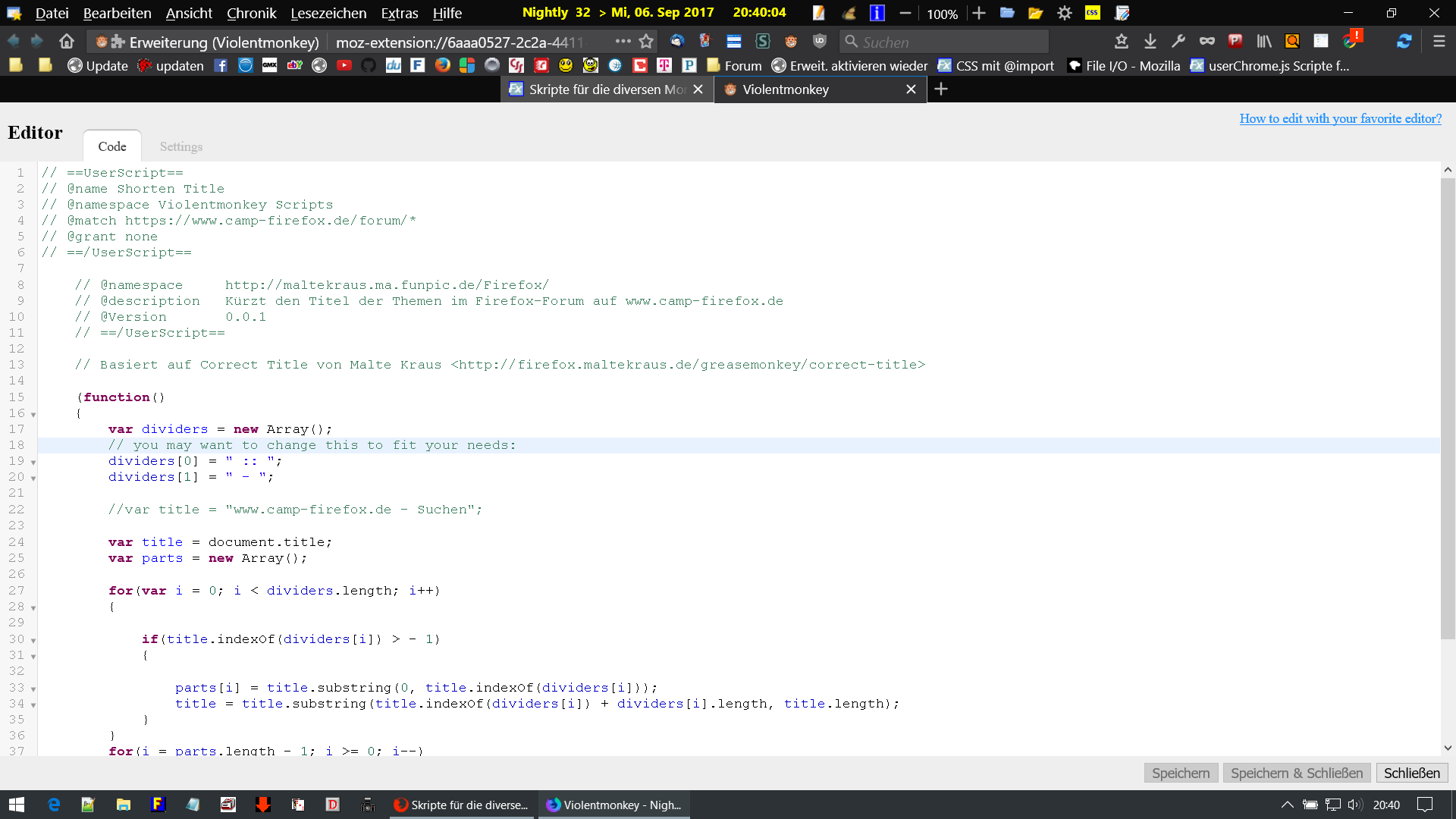Viewport: 1456px width, 819px height.
Task: Open the Lesezeichen menu
Action: pyautogui.click(x=328, y=14)
